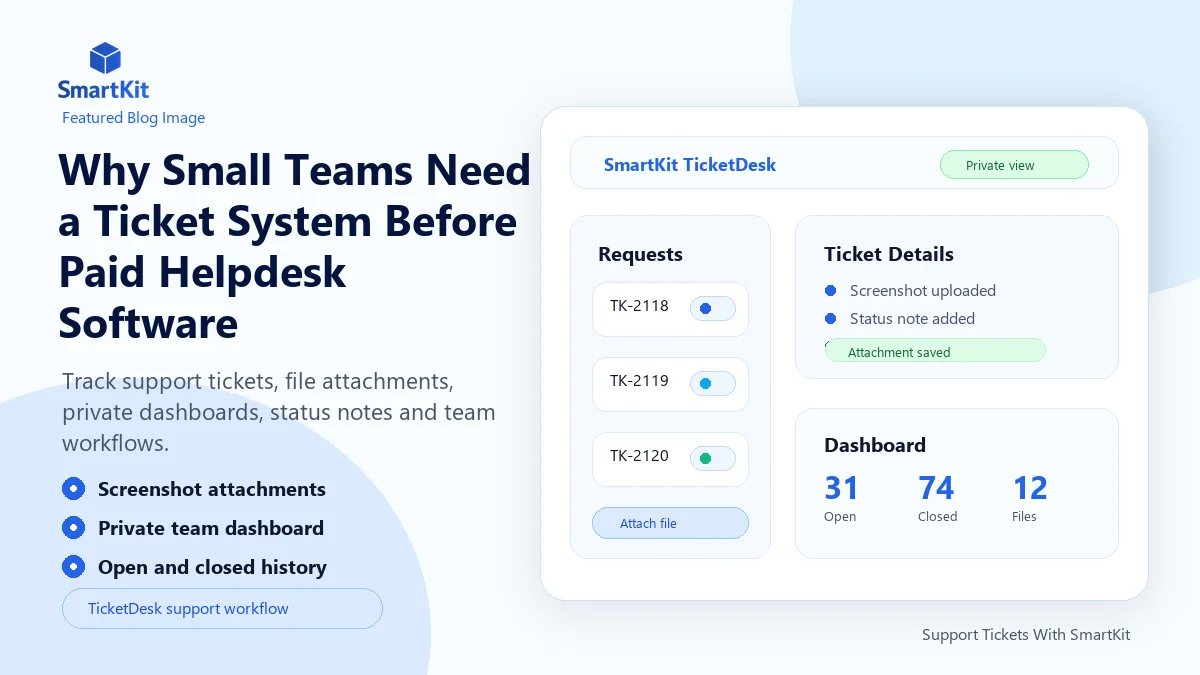Viewport: 1200px width, 675px height.
Task: Click the TicketDesk support workflow button
Action: pyautogui.click(x=222, y=608)
